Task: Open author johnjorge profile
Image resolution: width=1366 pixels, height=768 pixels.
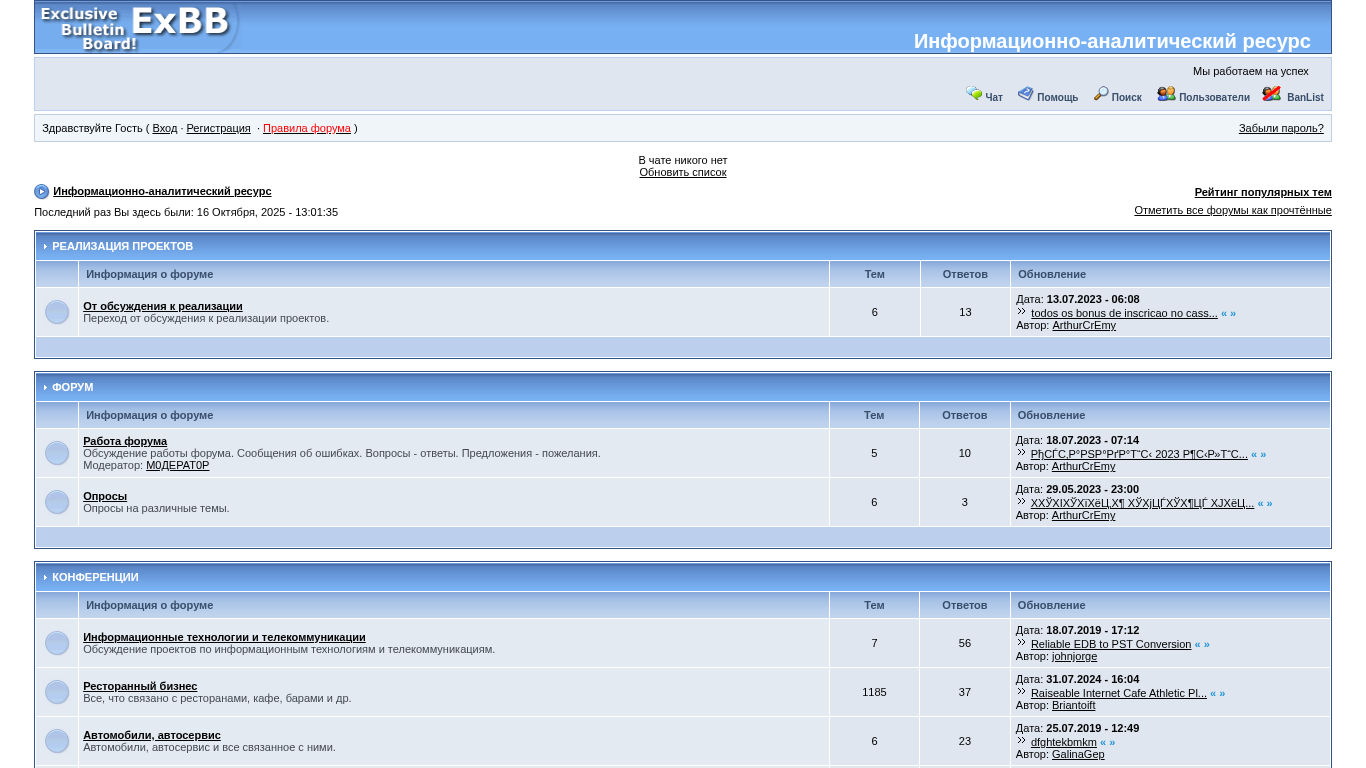Action: [x=1074, y=656]
